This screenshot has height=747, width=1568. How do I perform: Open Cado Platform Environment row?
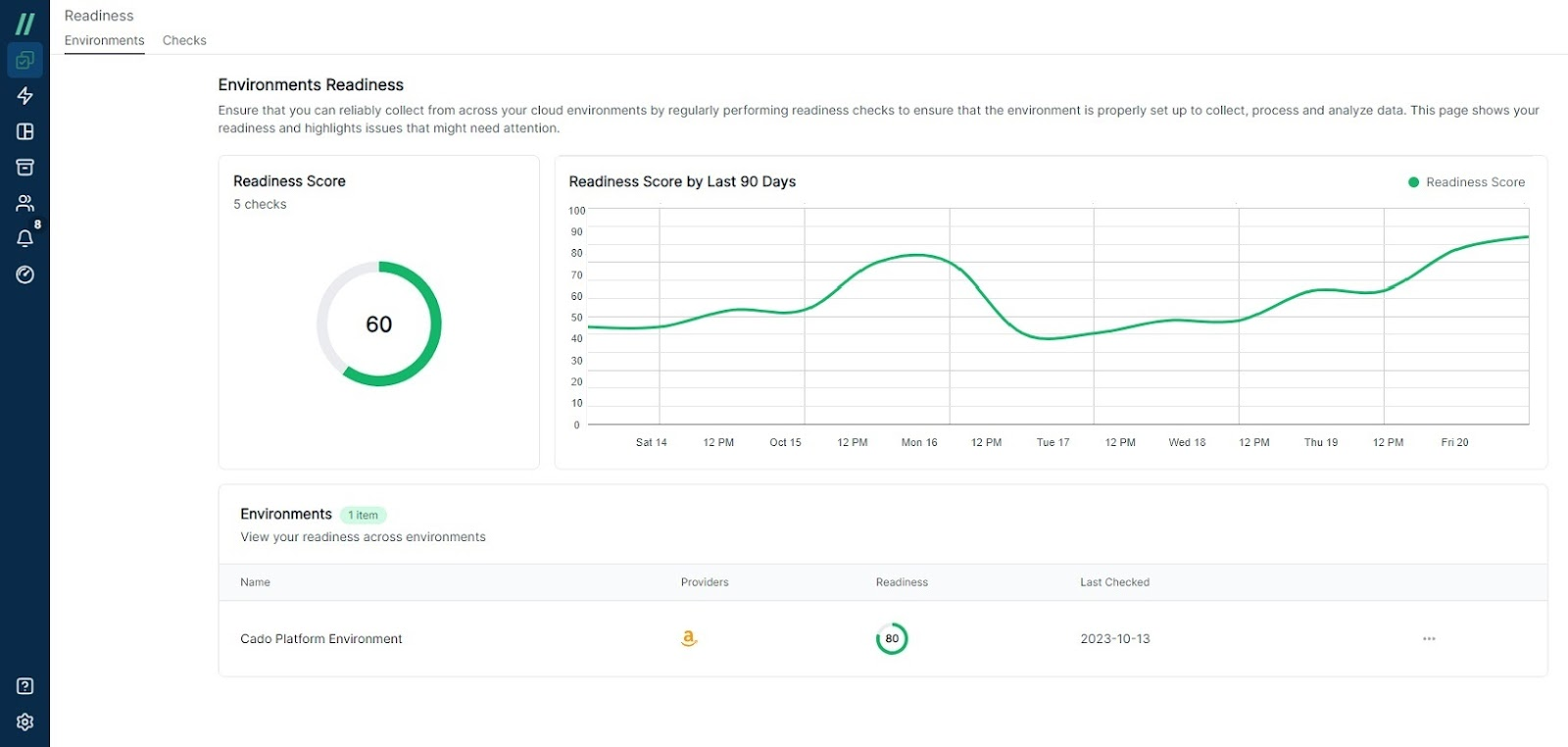coord(883,638)
